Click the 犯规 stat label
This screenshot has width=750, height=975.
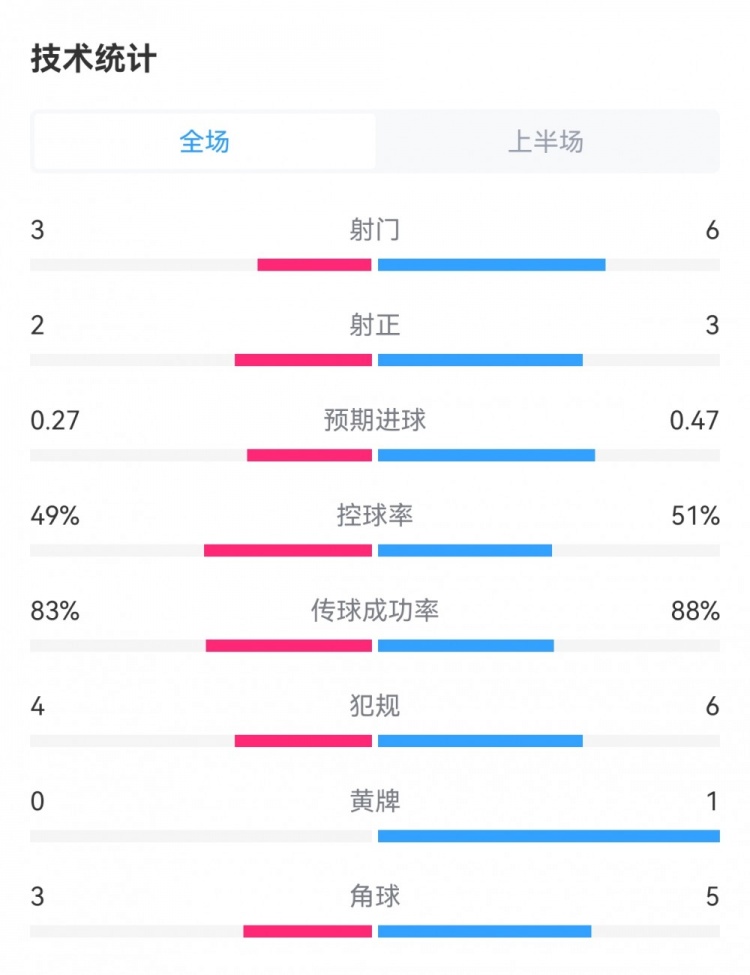click(x=375, y=706)
